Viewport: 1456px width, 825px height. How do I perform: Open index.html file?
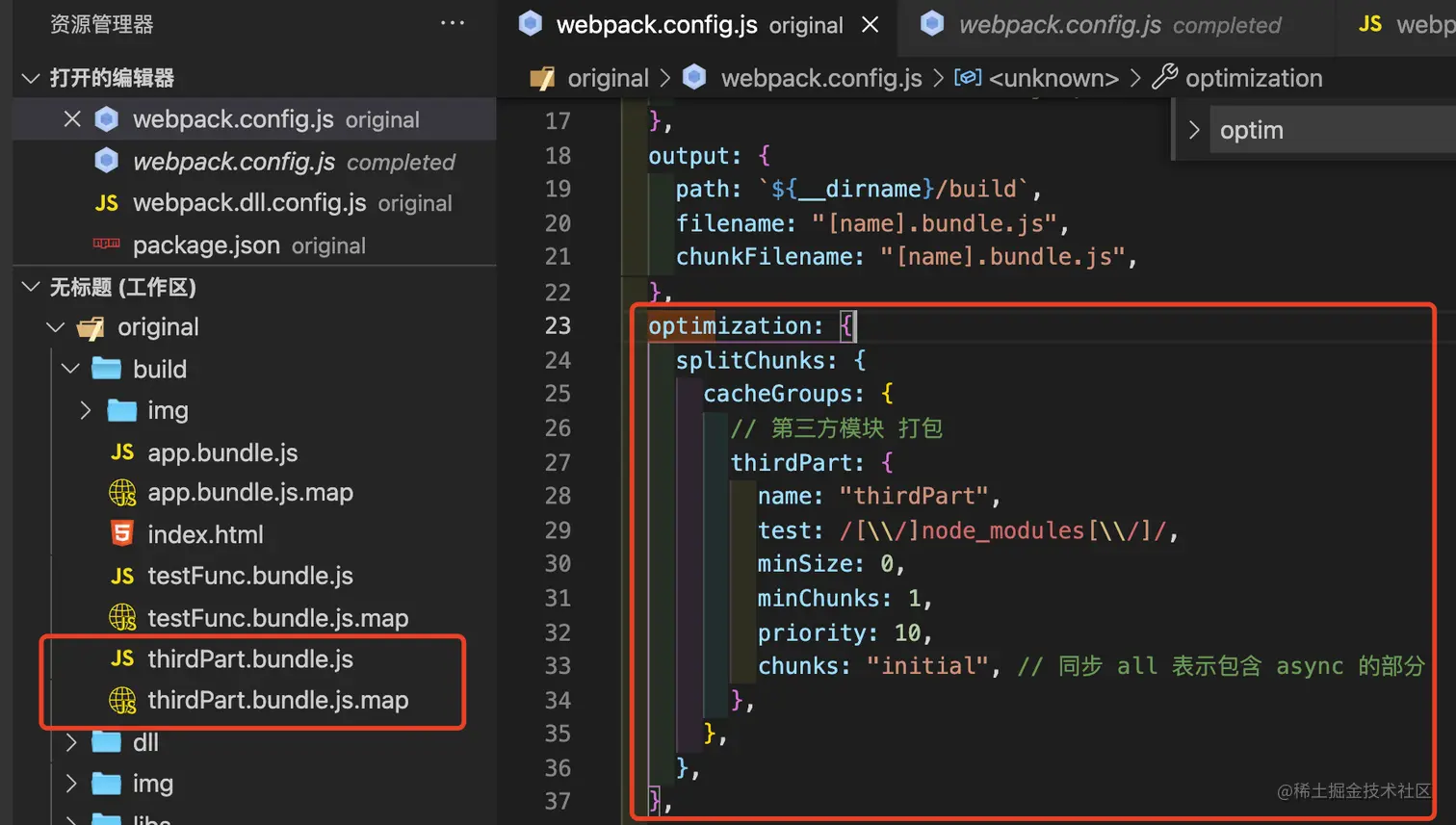pyautogui.click(x=205, y=534)
